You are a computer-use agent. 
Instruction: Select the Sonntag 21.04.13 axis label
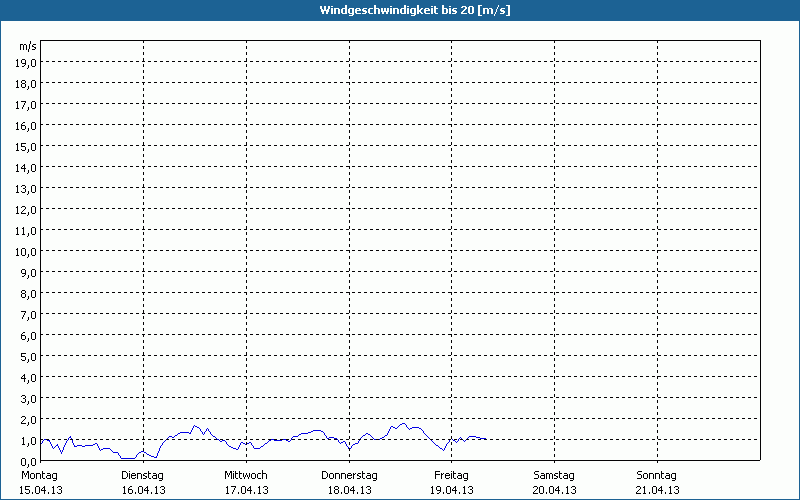tap(657, 483)
